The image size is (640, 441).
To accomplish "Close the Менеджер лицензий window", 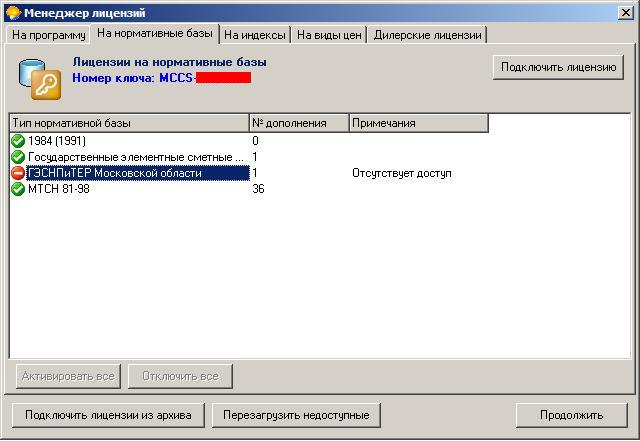I will pos(626,13).
